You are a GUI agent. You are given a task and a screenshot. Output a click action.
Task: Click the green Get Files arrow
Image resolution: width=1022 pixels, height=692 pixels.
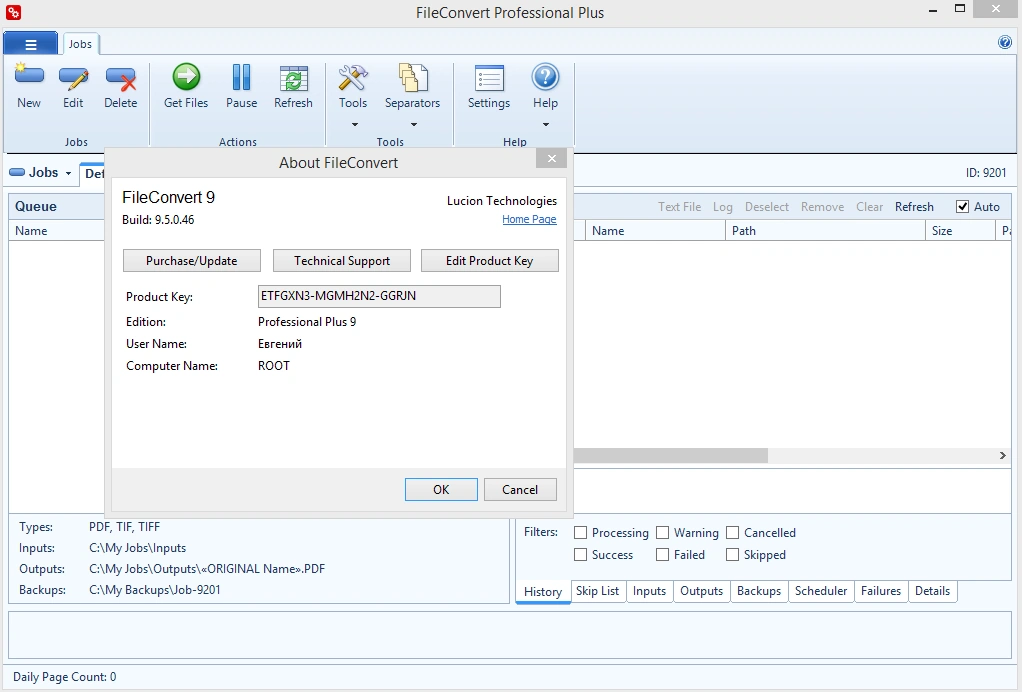click(x=186, y=77)
